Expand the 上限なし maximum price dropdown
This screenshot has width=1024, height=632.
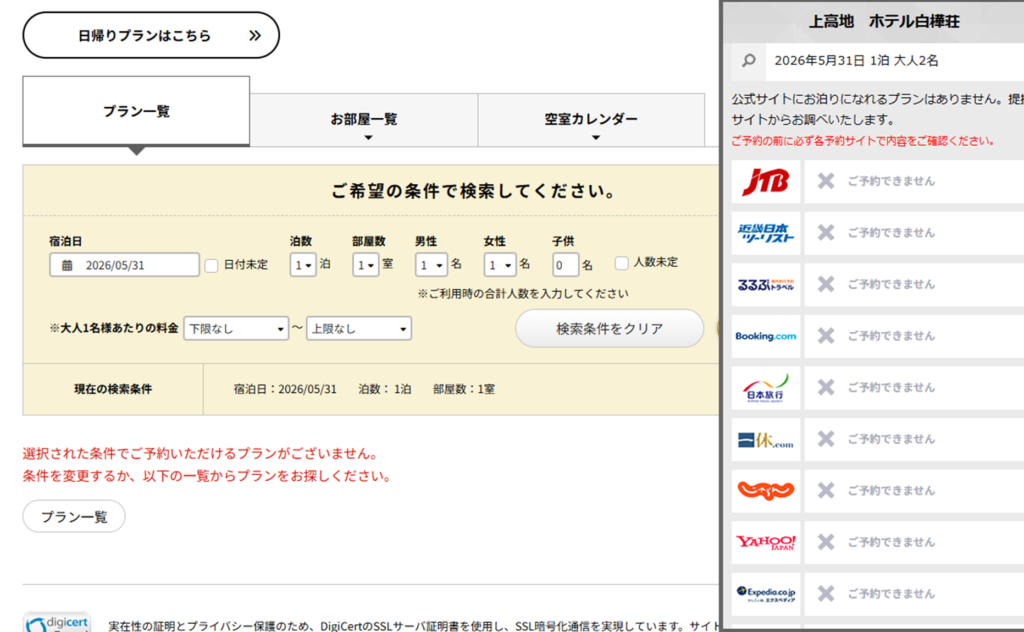pos(359,329)
